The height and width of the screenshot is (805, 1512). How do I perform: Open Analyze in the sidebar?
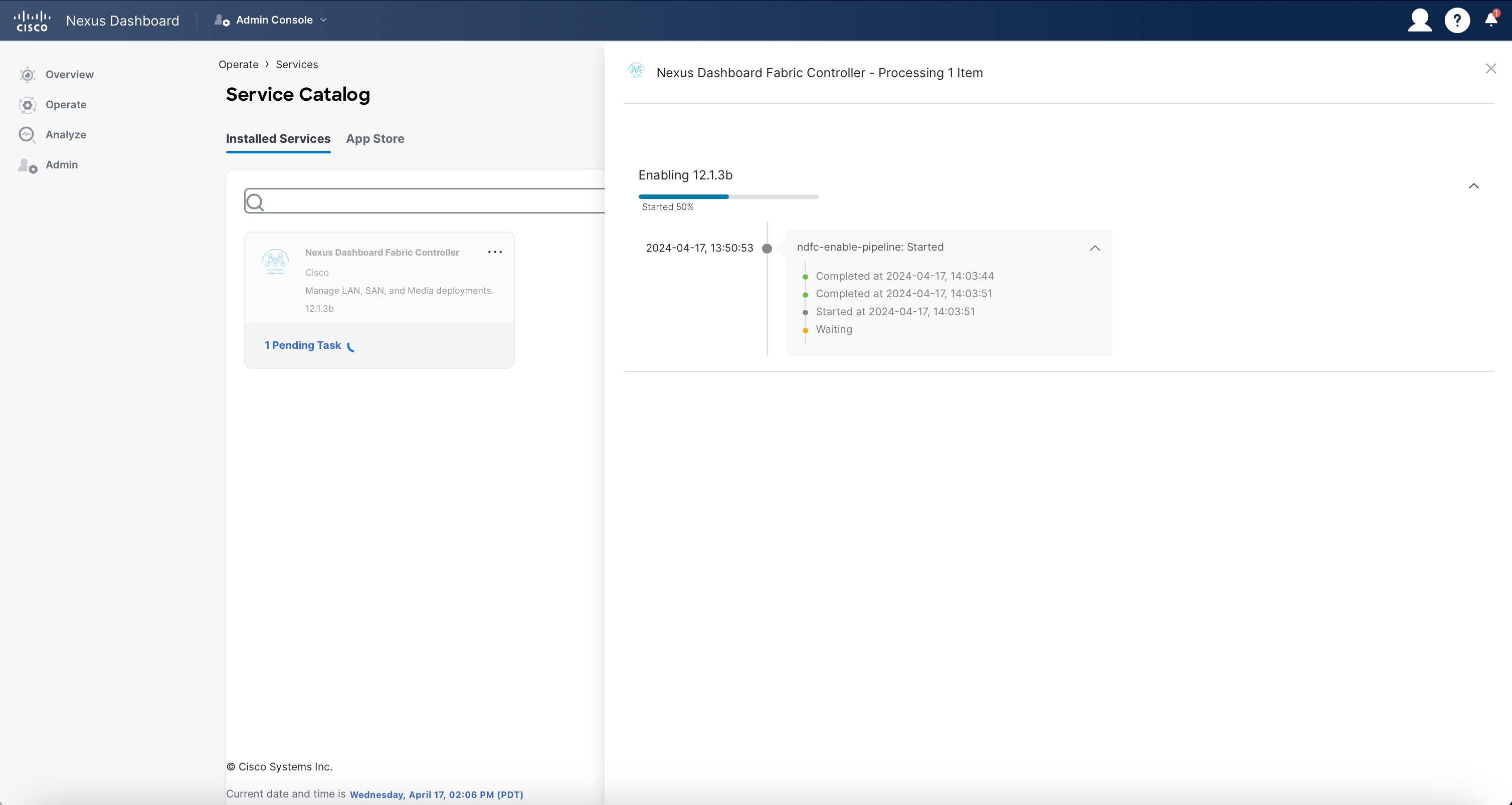[66, 135]
